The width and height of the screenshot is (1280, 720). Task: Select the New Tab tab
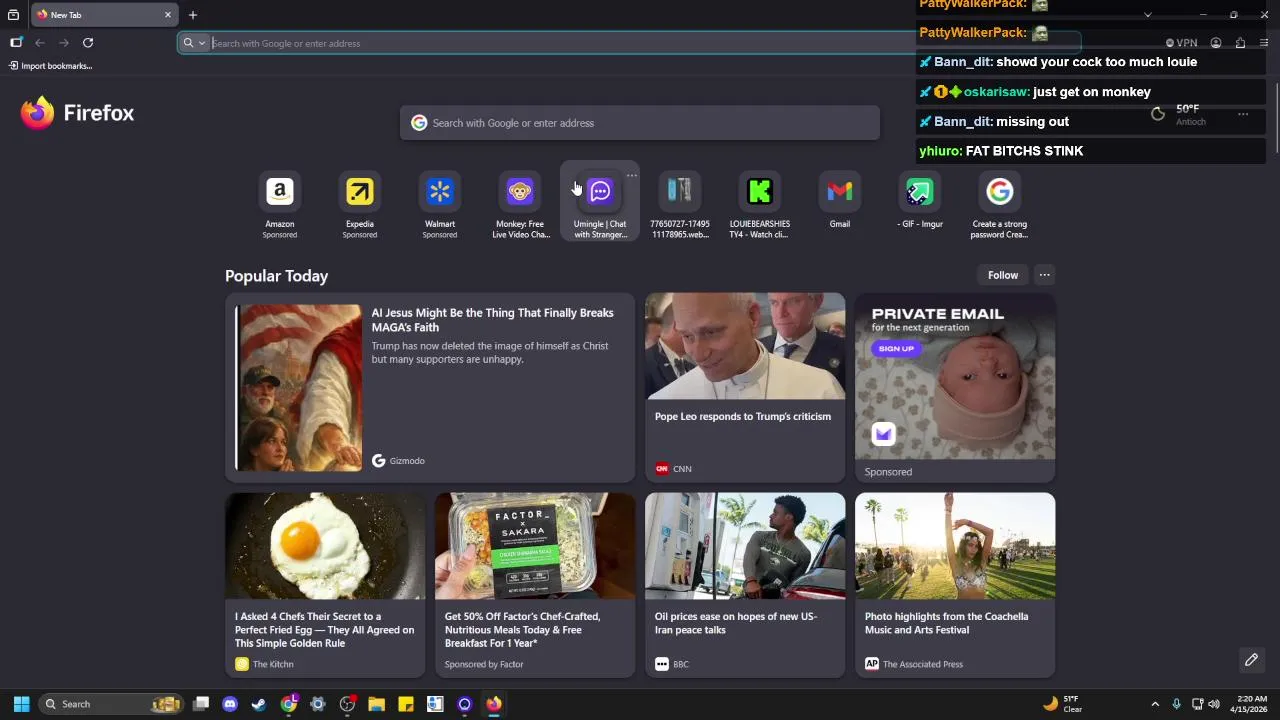coord(104,15)
